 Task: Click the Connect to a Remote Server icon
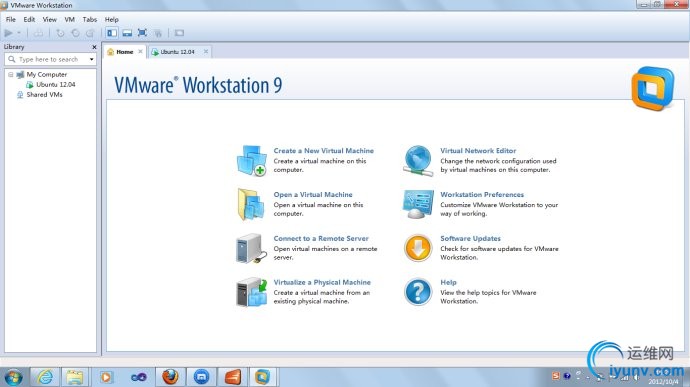tap(251, 248)
